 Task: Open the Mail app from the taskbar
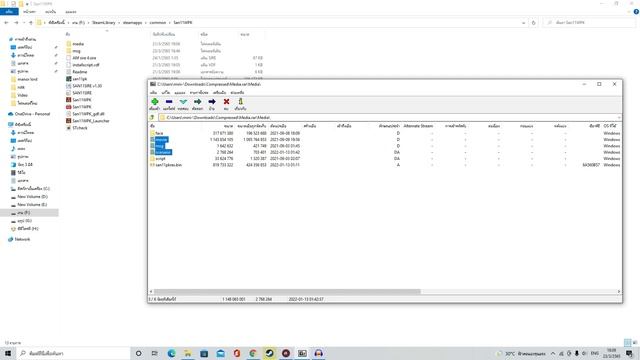coord(220,353)
